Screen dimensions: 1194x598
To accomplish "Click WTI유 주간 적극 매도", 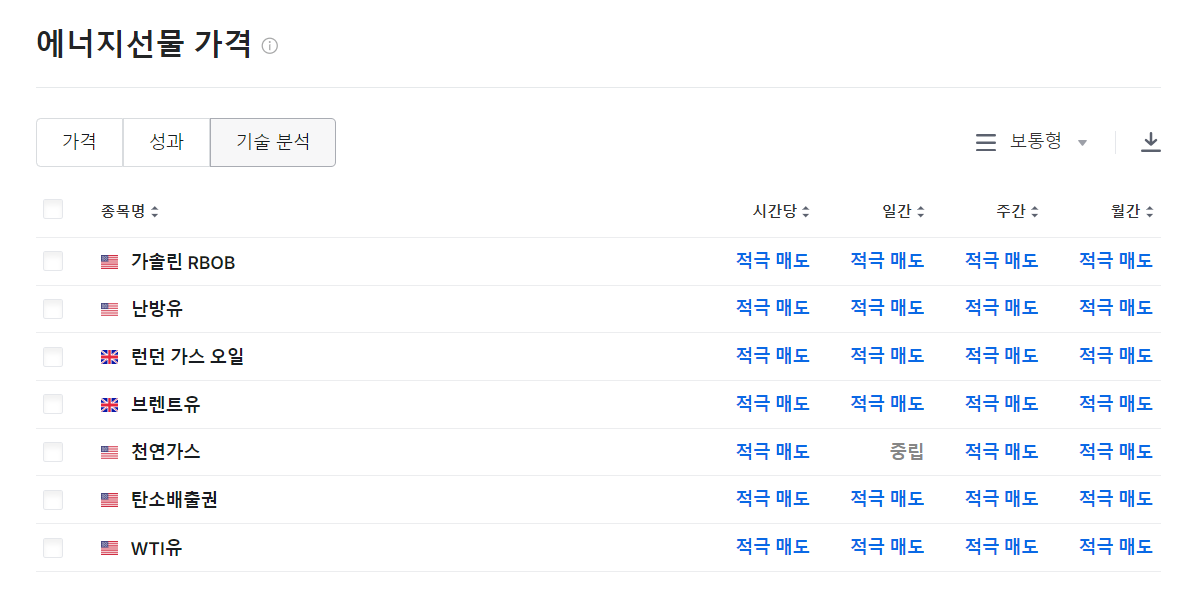I will click(1001, 547).
